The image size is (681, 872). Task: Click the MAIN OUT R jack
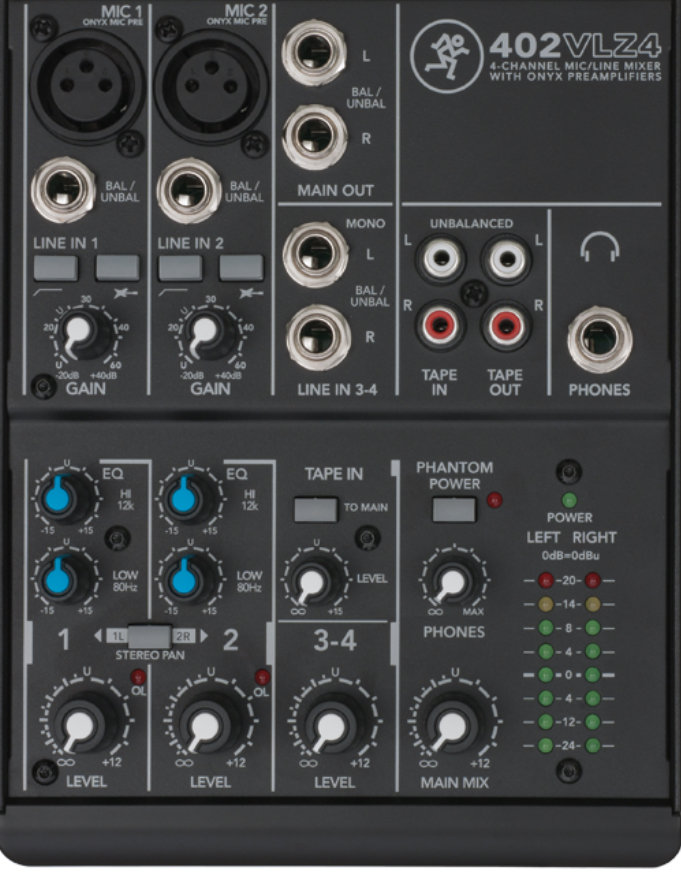tap(315, 137)
